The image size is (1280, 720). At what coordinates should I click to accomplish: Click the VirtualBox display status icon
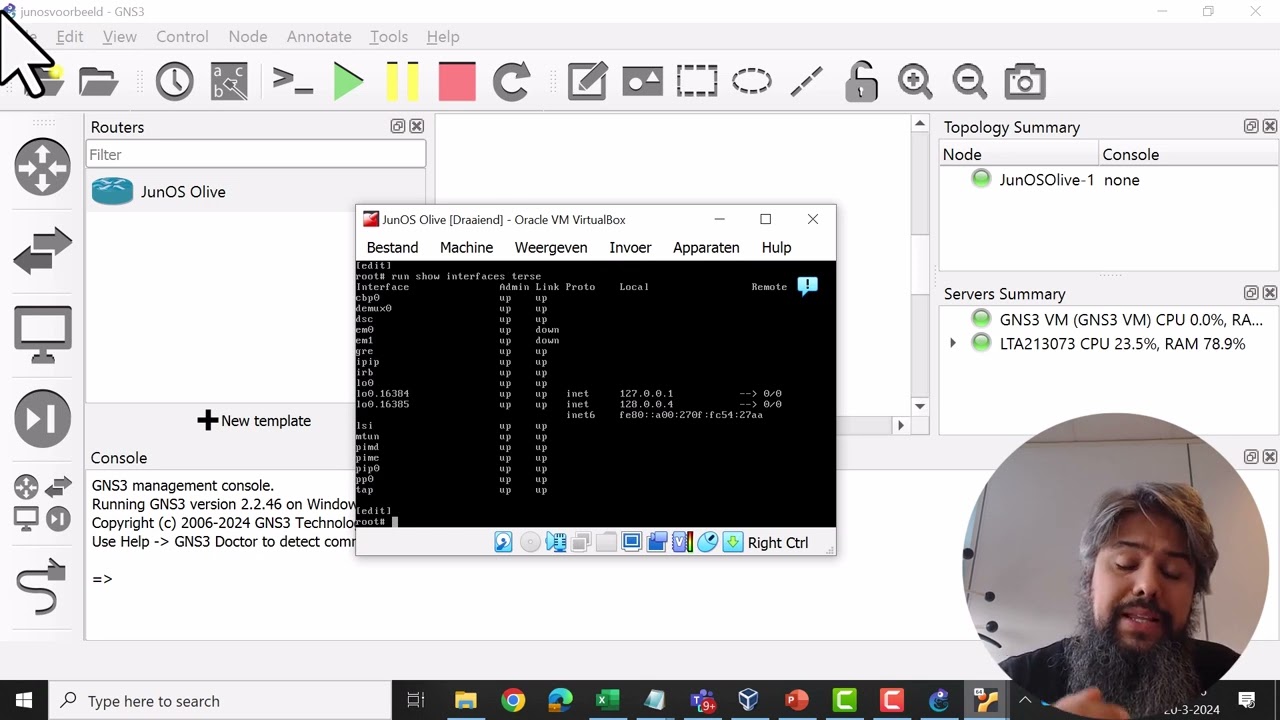click(x=631, y=542)
